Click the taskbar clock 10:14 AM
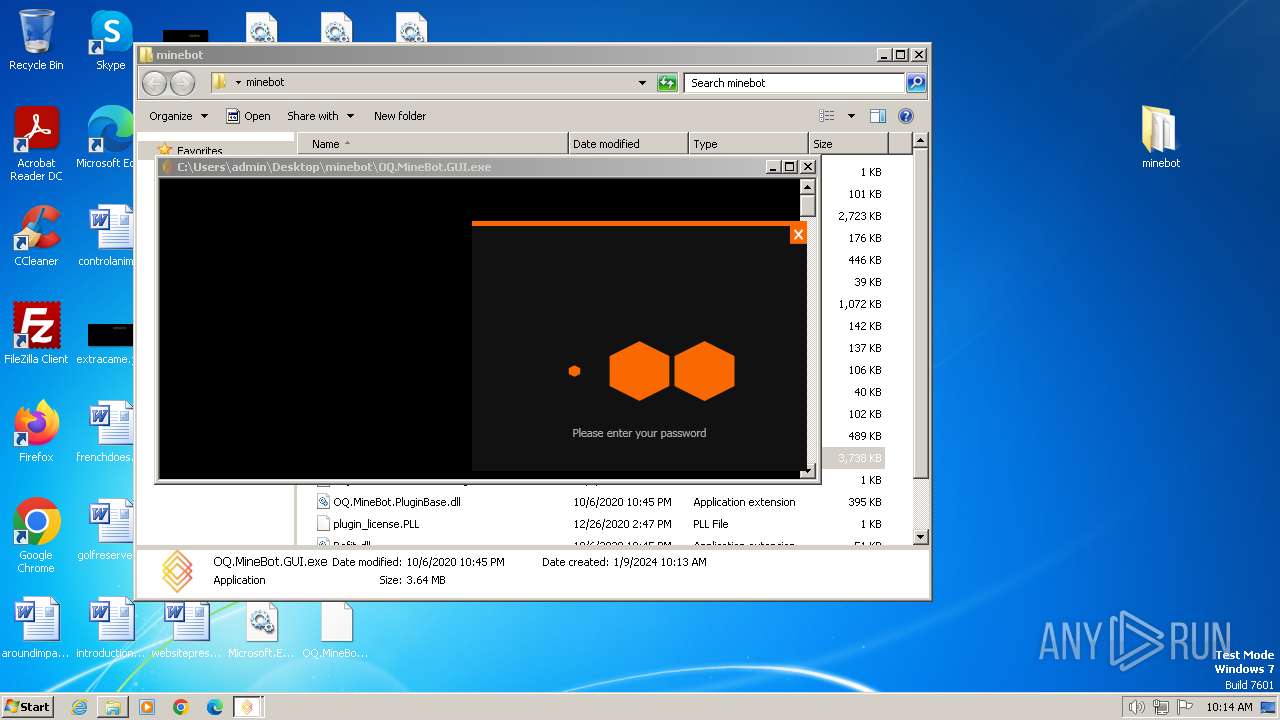The height and width of the screenshot is (720, 1280). 1229,707
